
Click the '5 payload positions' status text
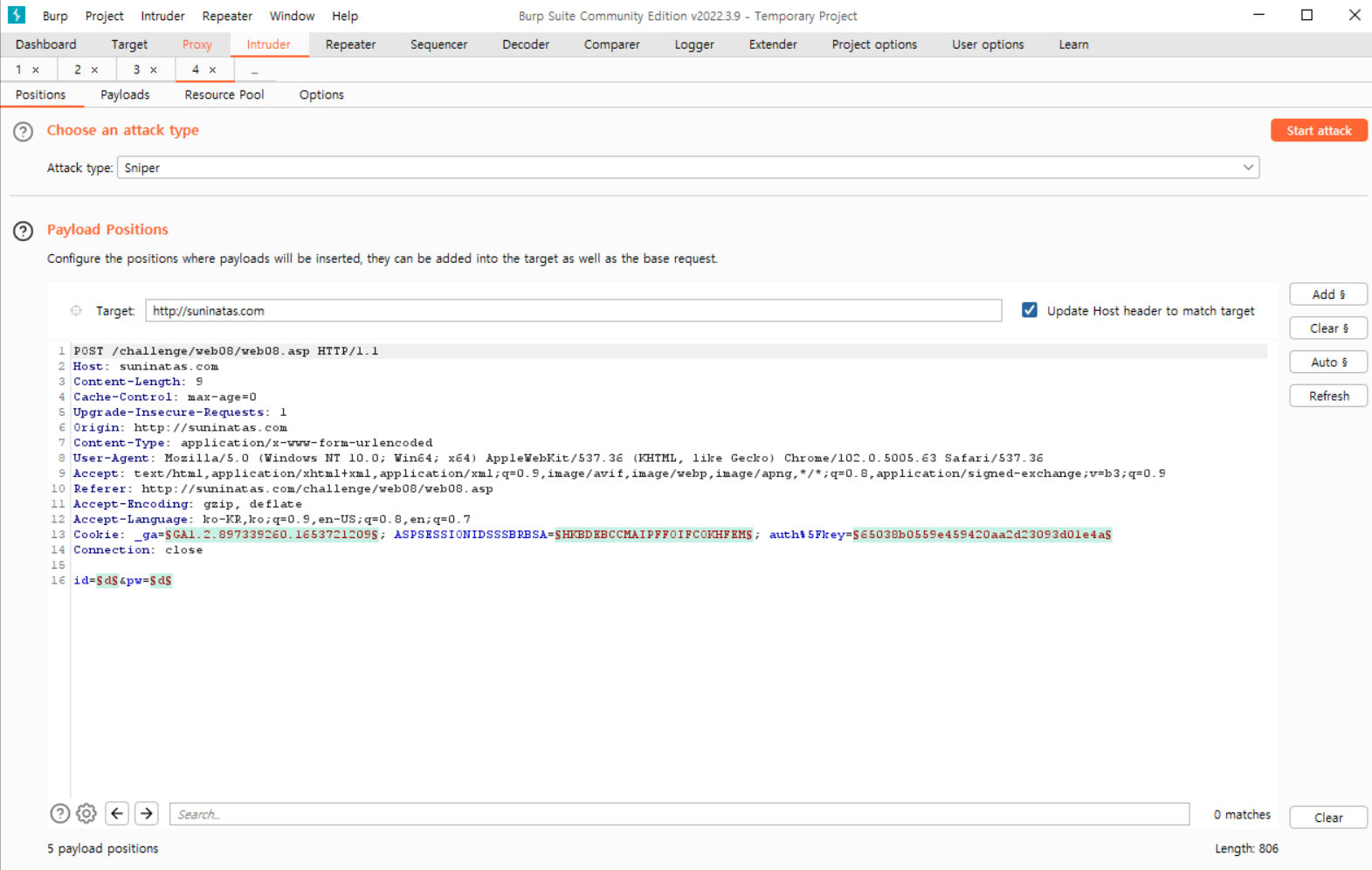click(x=103, y=848)
